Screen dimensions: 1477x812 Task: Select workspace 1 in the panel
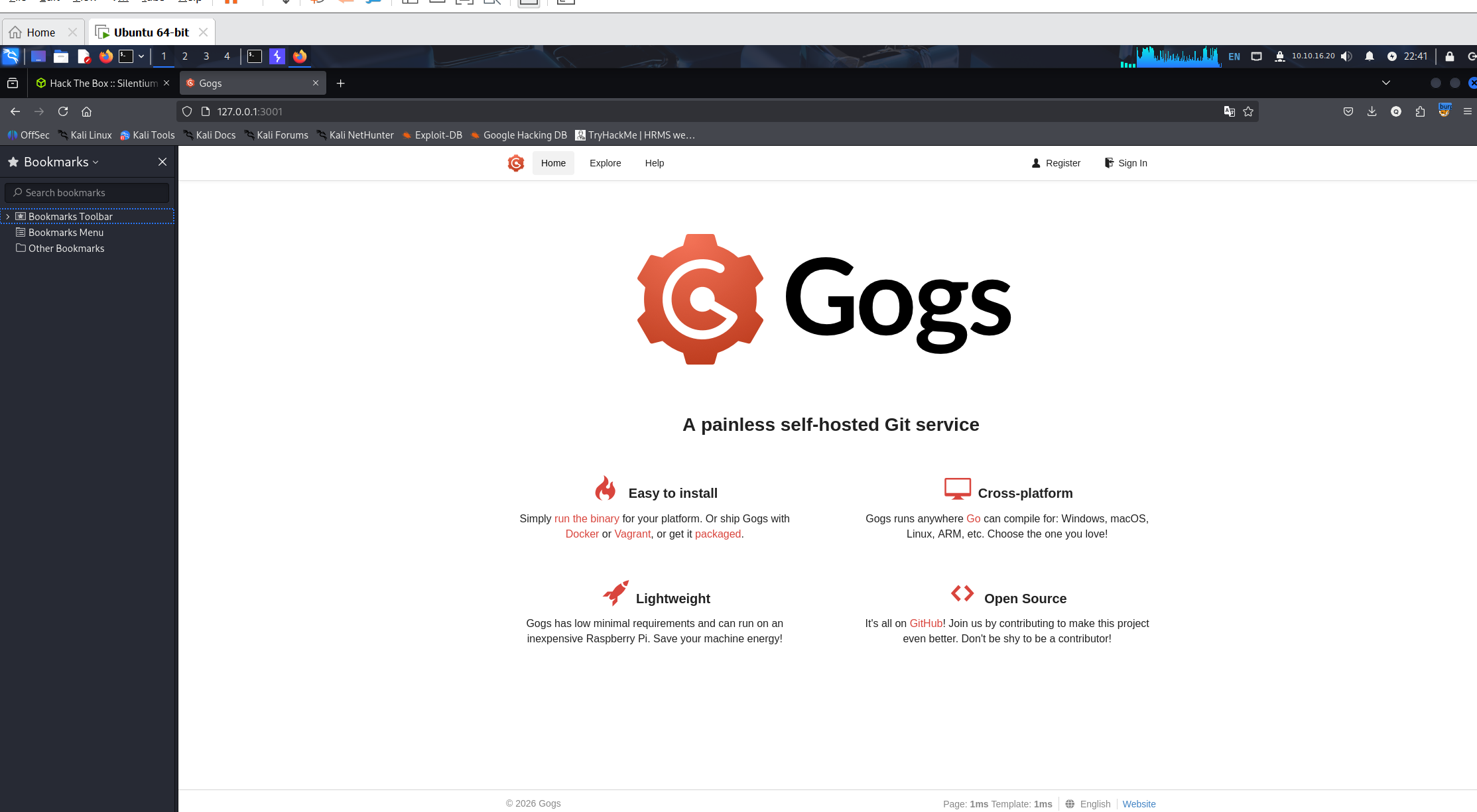(x=164, y=56)
